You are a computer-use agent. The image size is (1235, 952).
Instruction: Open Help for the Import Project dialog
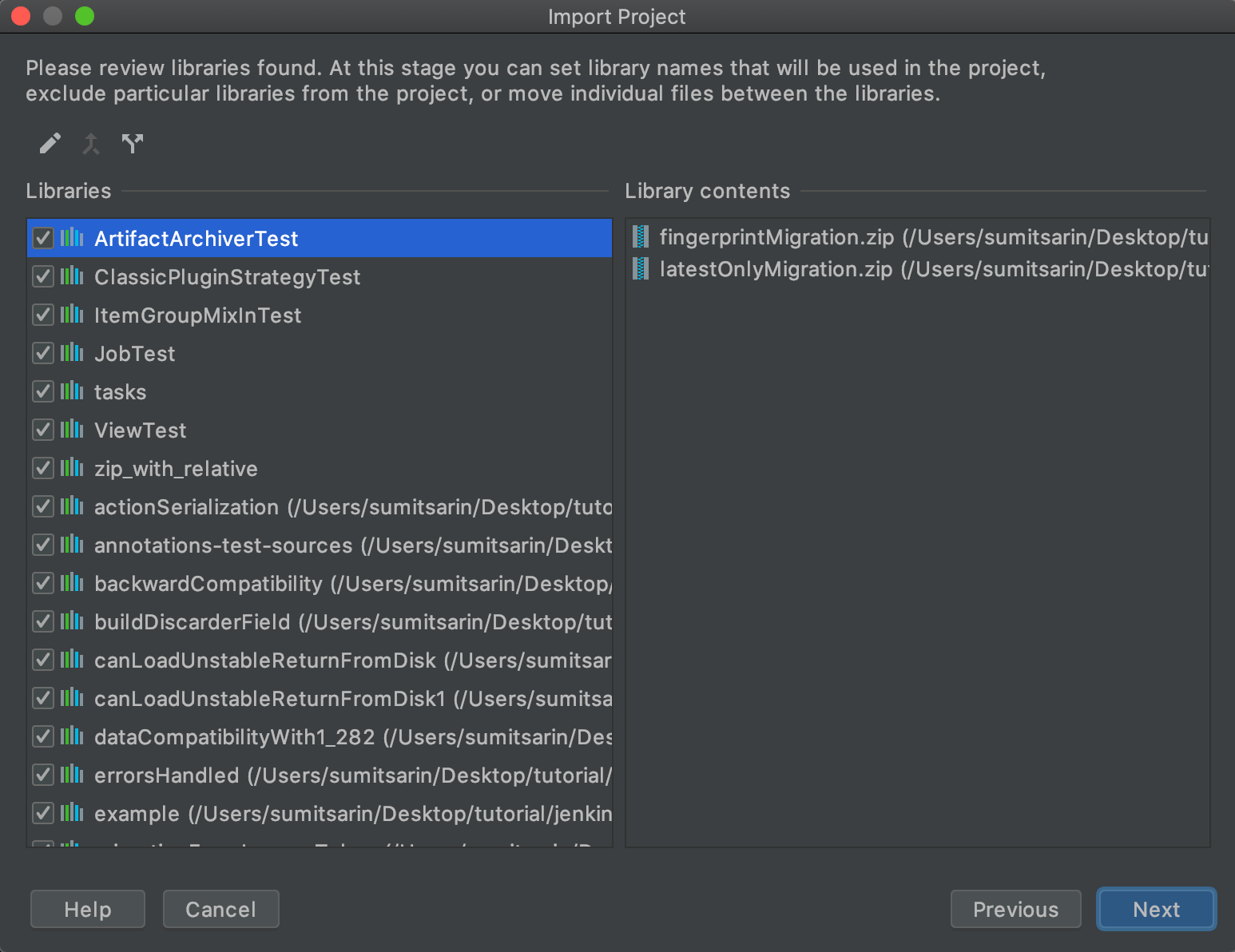[87, 909]
